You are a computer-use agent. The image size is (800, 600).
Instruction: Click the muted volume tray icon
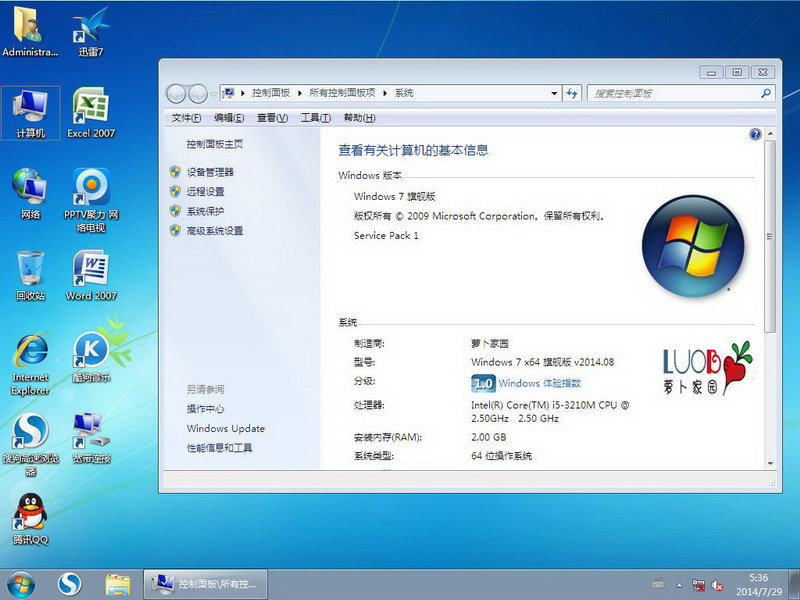[x=717, y=585]
